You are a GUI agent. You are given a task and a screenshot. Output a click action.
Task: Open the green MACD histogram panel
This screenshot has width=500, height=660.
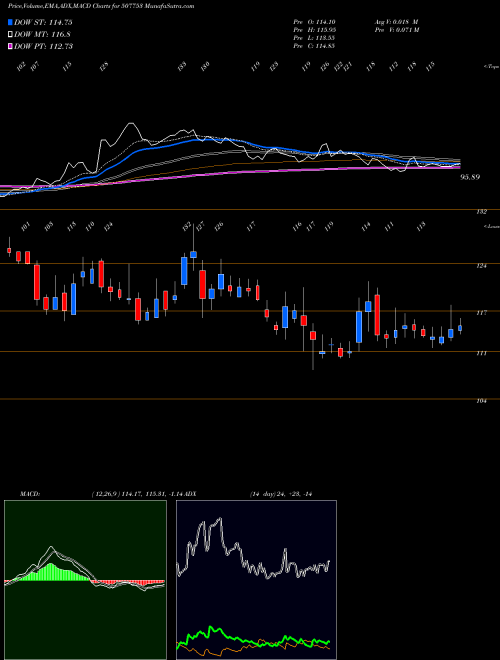(x=85, y=580)
